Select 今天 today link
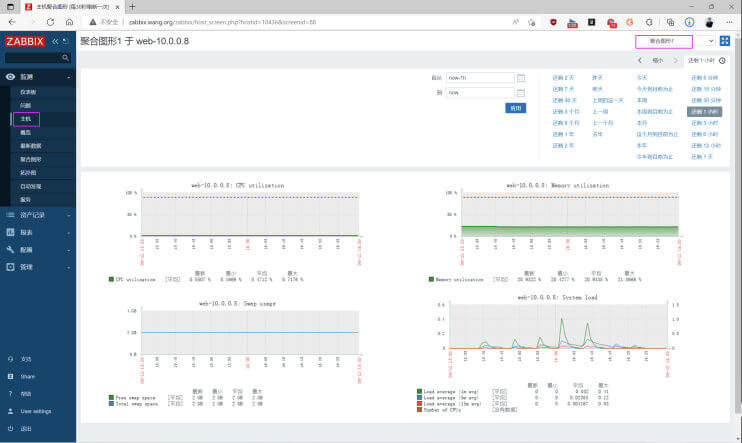Viewport: 742px width, 443px height. tap(642, 78)
